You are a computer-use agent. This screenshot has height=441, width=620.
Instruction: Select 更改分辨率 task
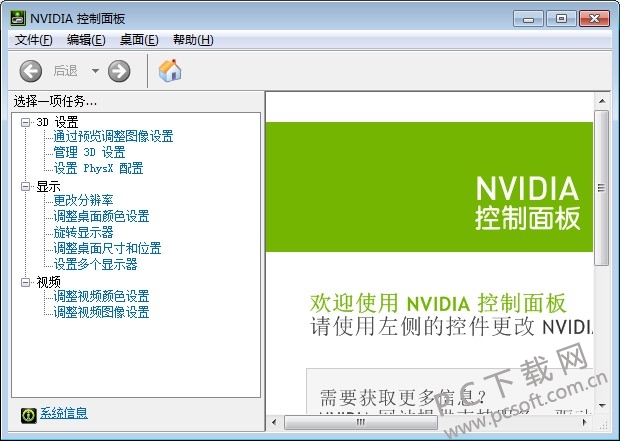tap(83, 201)
